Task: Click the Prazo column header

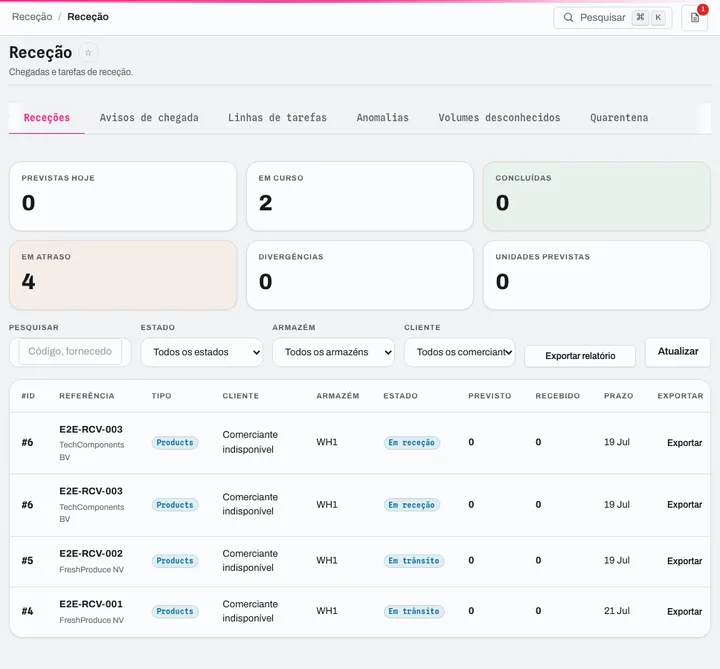Action: pyautogui.click(x=619, y=396)
